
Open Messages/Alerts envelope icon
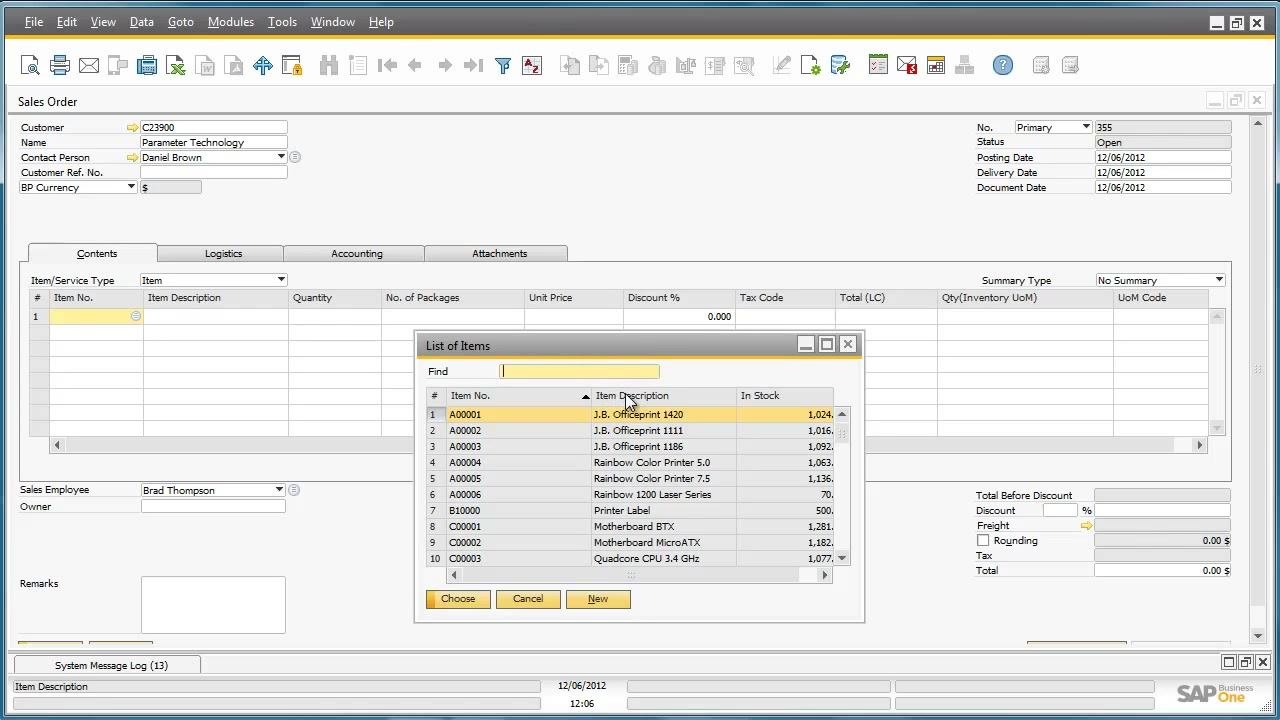pyautogui.click(x=907, y=66)
